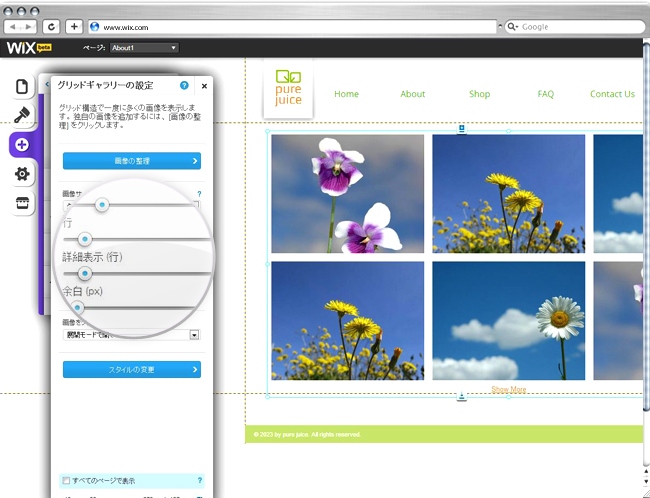Click the top anchor handle on gallery
This screenshot has width=650, height=498.
click(462, 129)
